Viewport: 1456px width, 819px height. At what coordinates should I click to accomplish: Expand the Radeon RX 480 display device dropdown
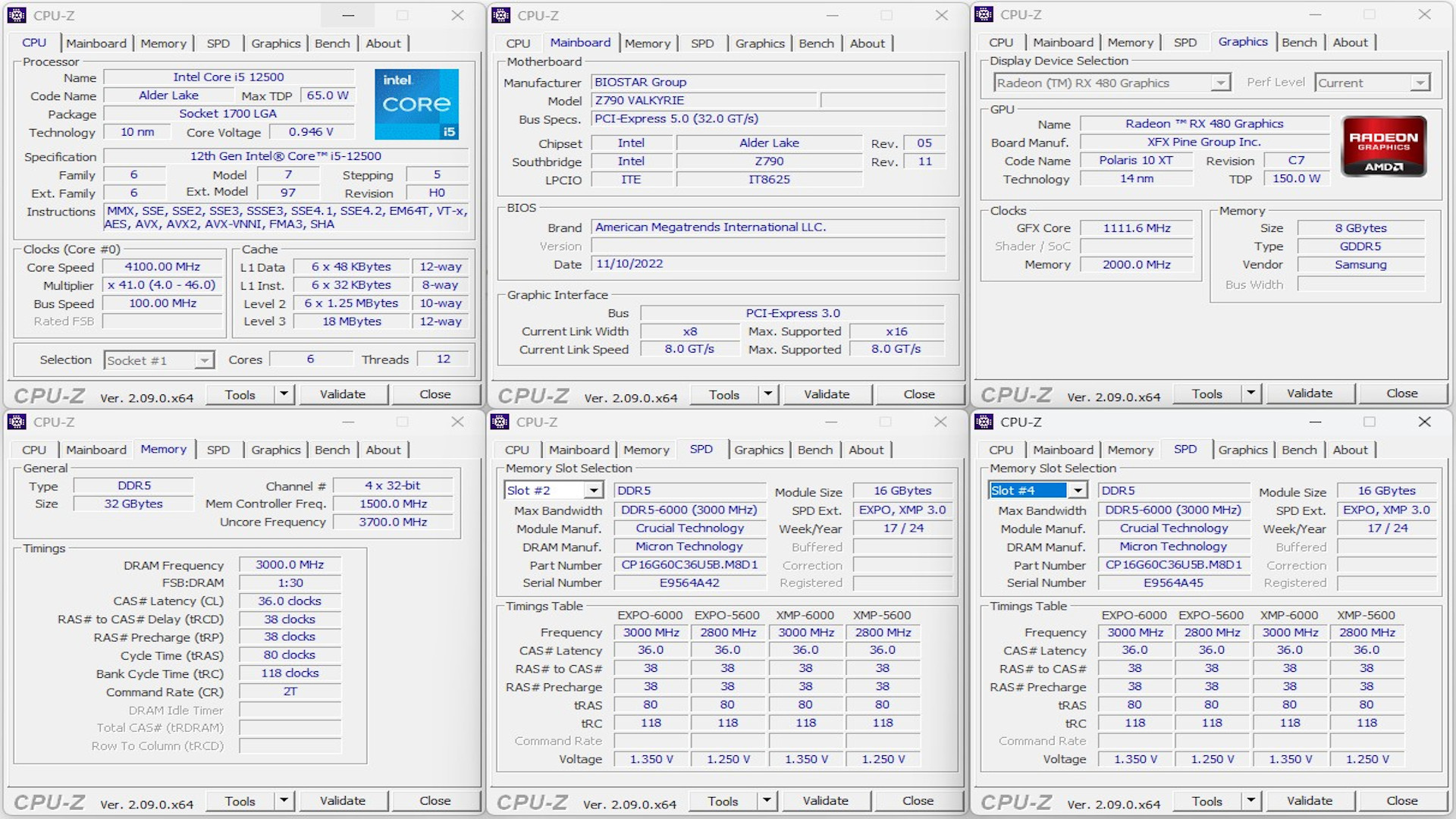tap(1219, 83)
